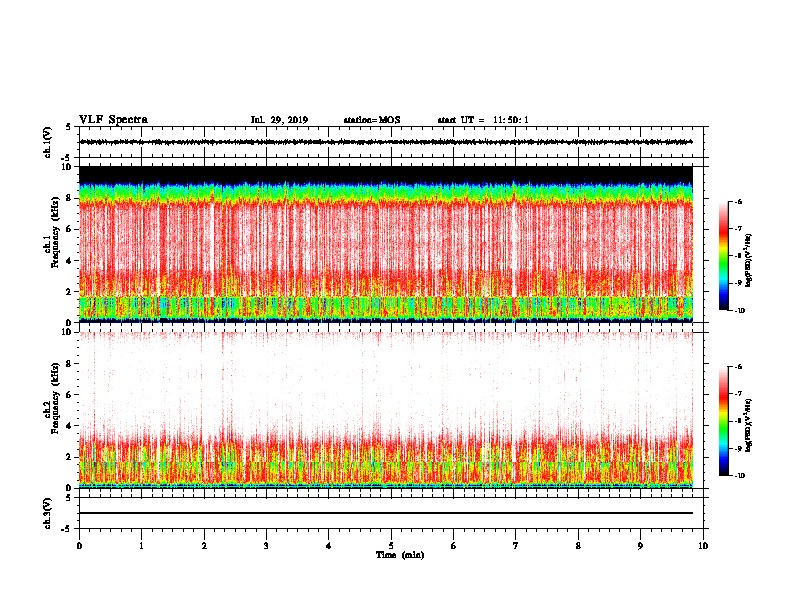The image size is (792, 612).
Task: Click the '-6' tick on ch.2 color bar
Action: [738, 367]
